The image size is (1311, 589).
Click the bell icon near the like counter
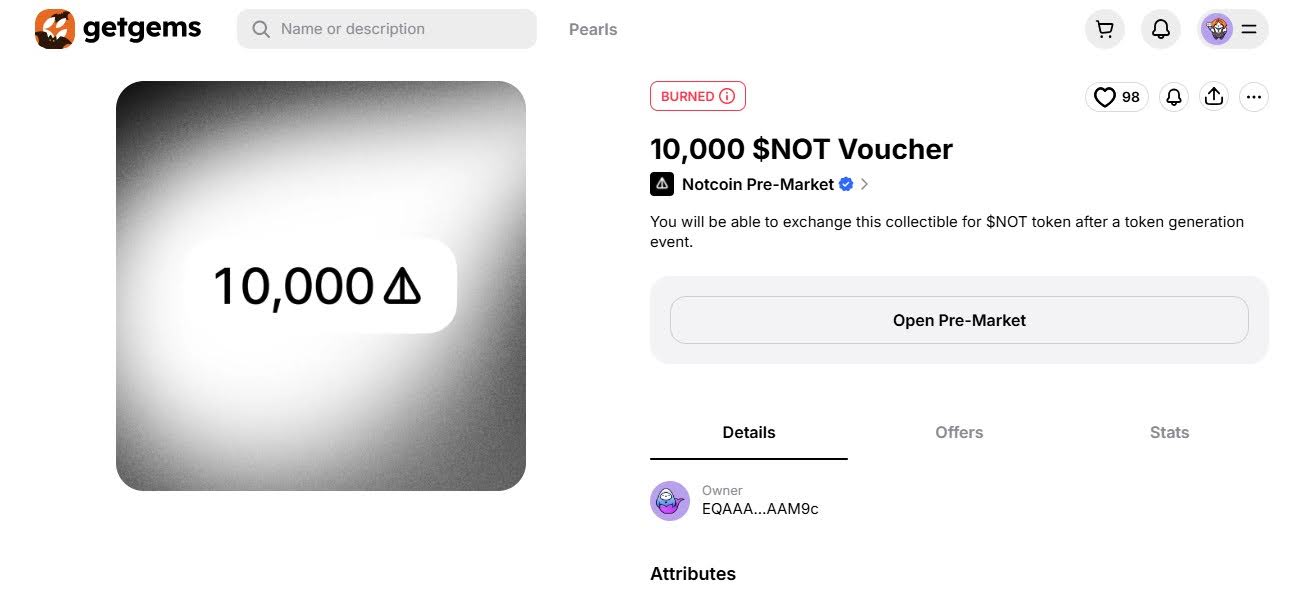point(1173,97)
